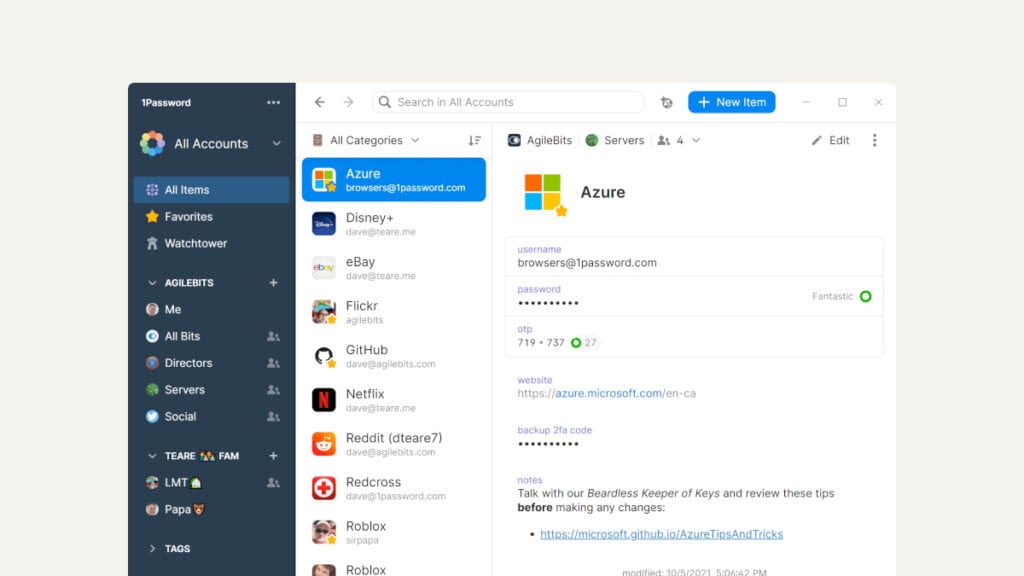Click the Netflix icon in item list
Viewport: 1024px width, 576px height.
[x=324, y=400]
